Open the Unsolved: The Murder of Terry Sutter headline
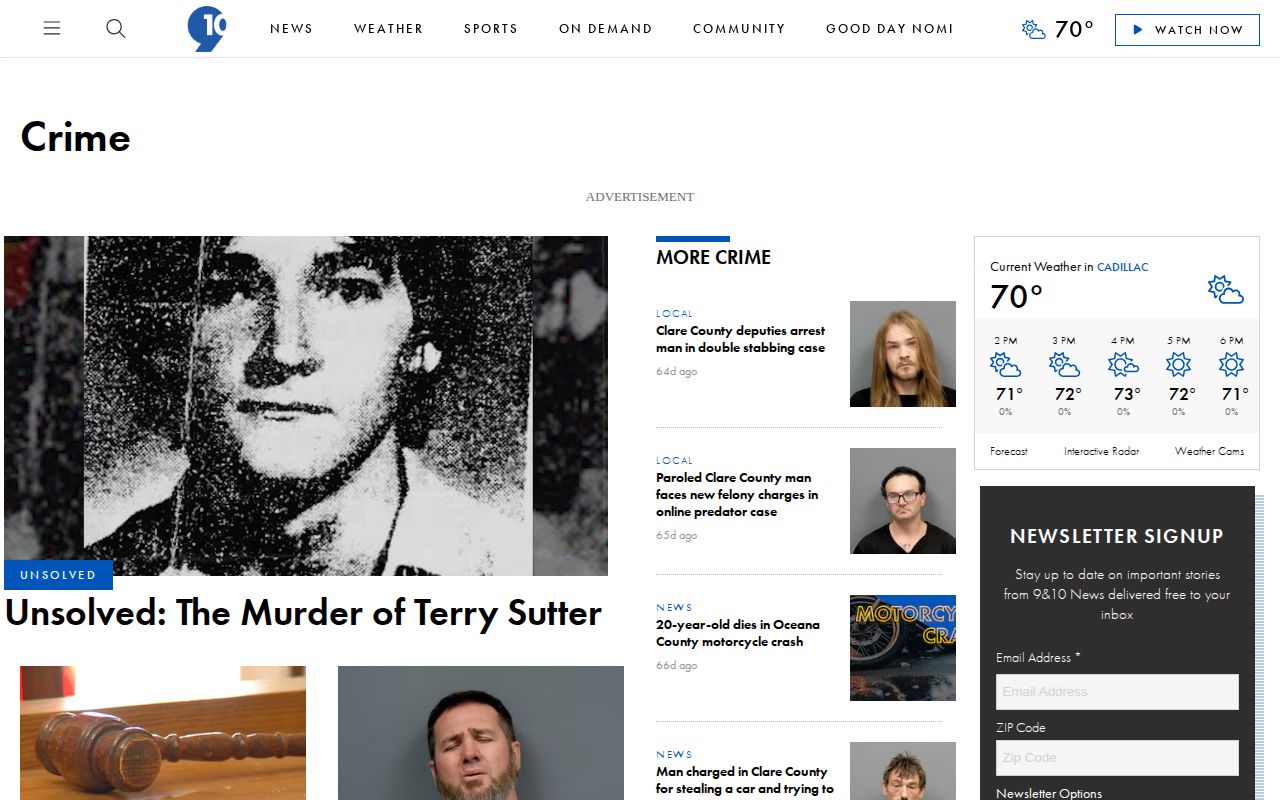Image resolution: width=1280 pixels, height=800 pixels. pyautogui.click(x=303, y=612)
